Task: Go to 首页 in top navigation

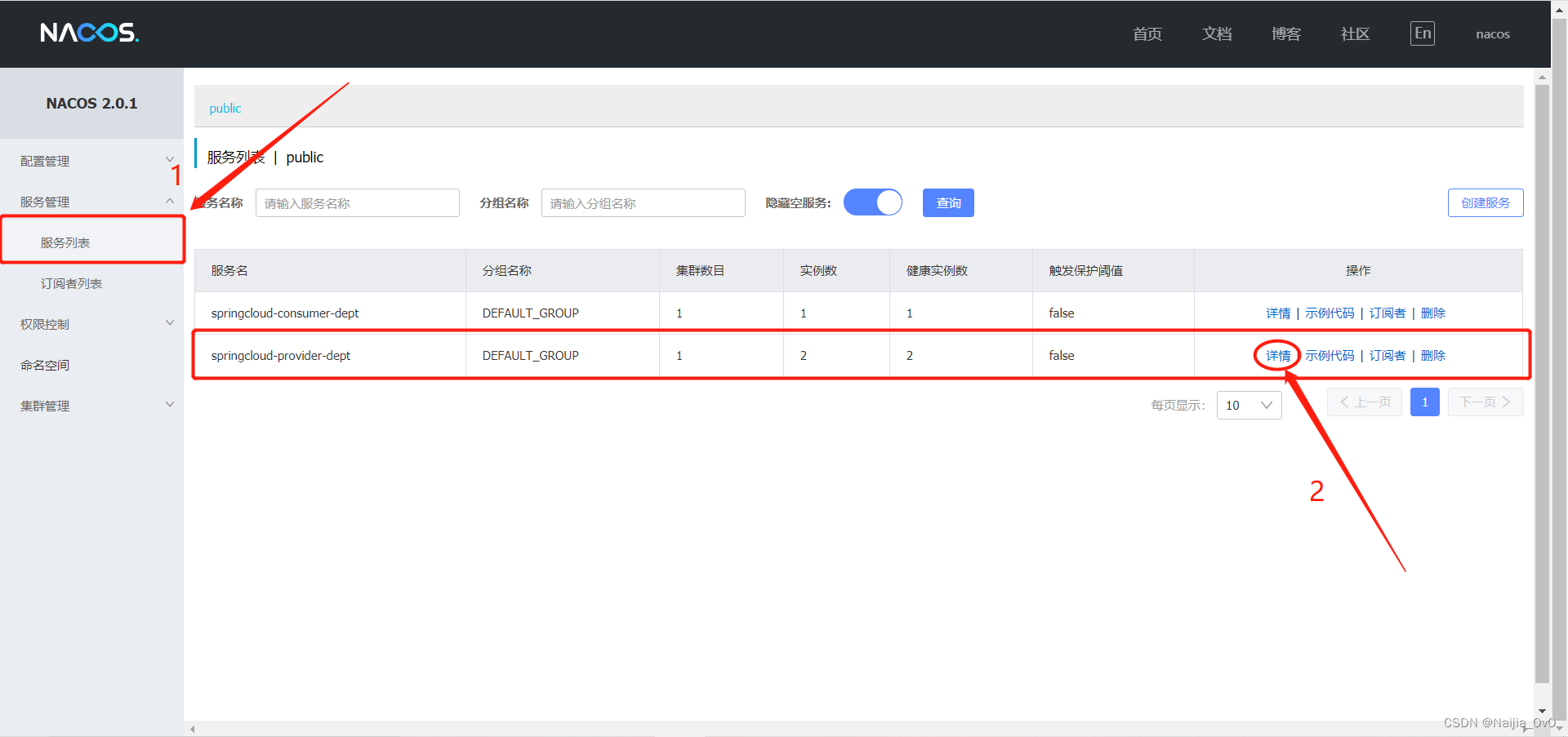Action: pyautogui.click(x=1147, y=33)
